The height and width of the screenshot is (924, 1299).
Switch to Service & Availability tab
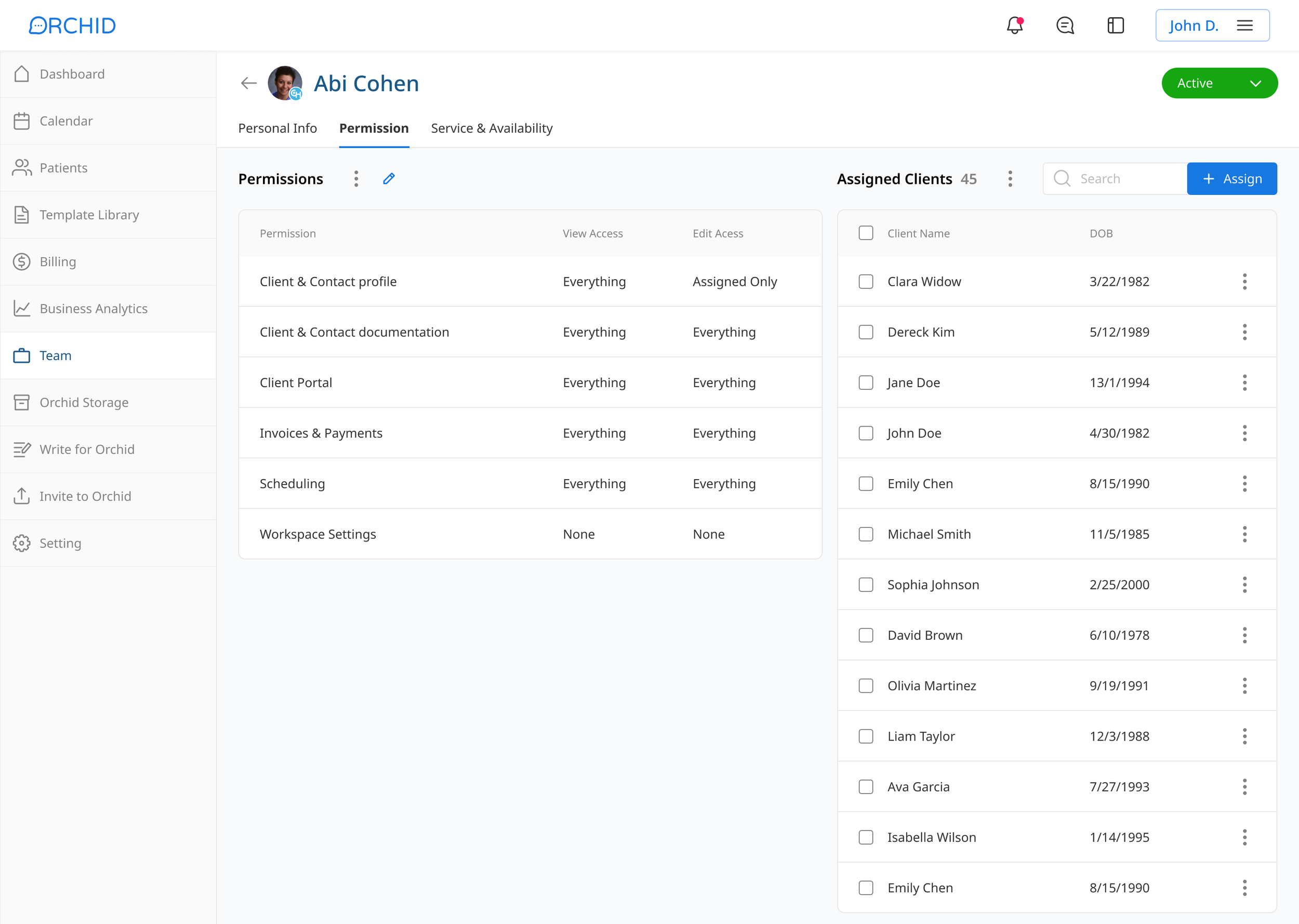tap(492, 128)
